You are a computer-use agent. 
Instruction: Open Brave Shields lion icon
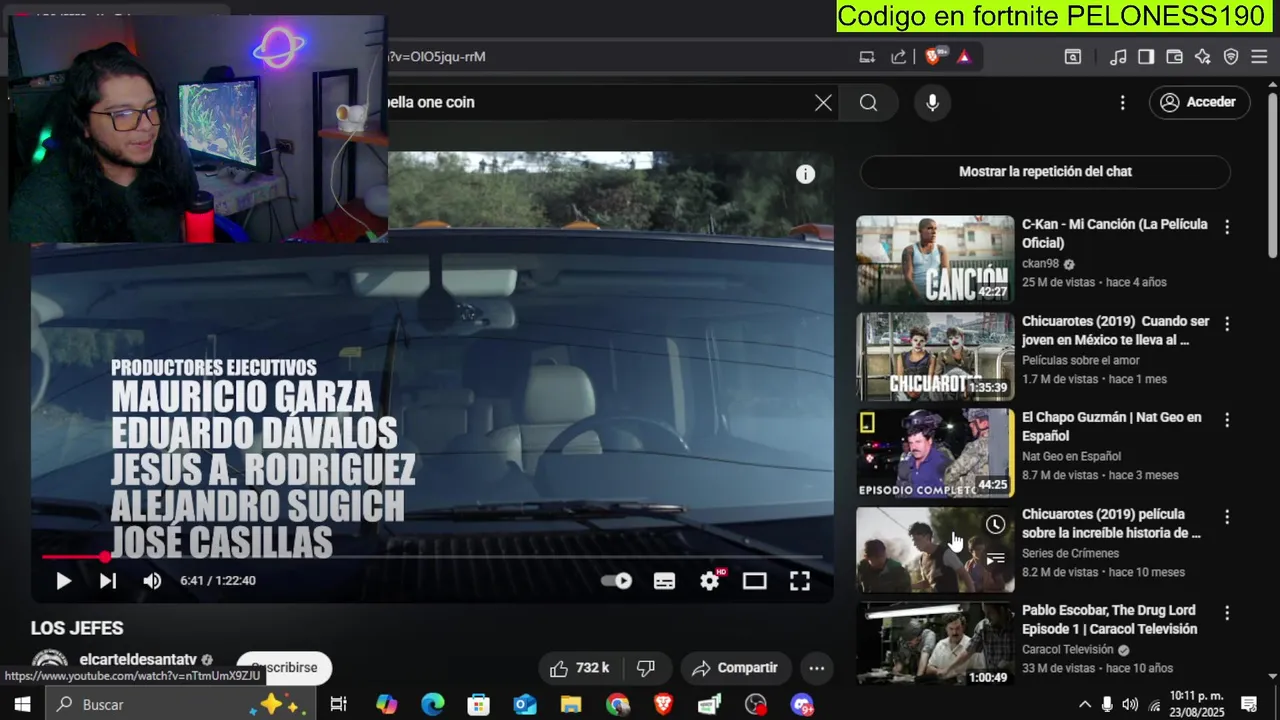click(933, 57)
